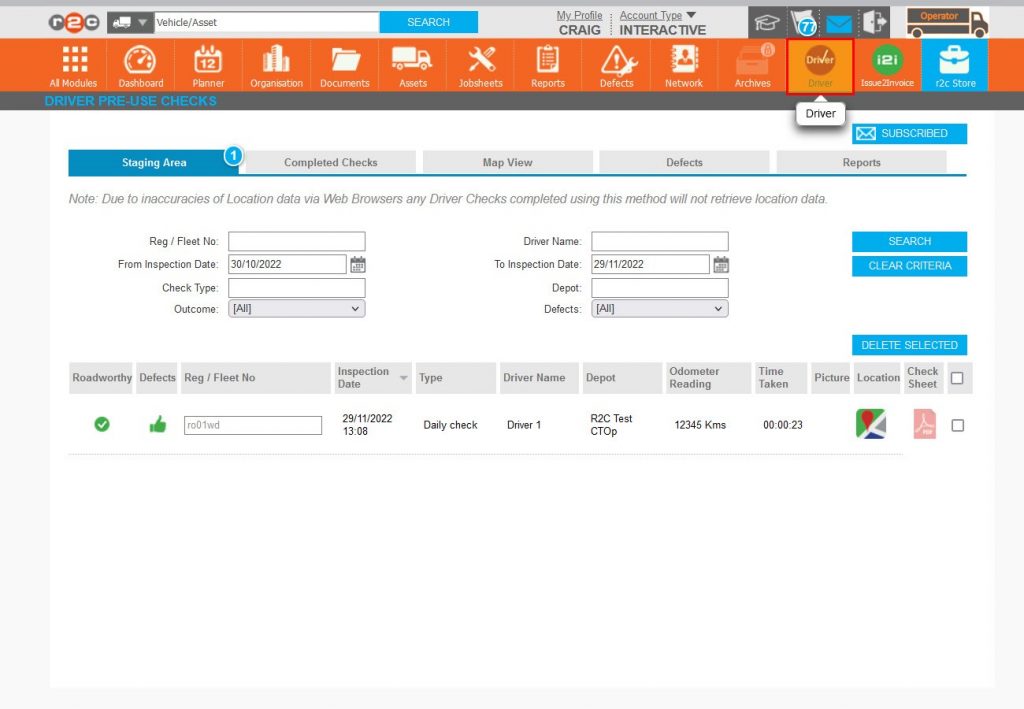Image resolution: width=1024 pixels, height=709 pixels.
Task: Open the Outcome dropdown
Action: pyautogui.click(x=296, y=309)
